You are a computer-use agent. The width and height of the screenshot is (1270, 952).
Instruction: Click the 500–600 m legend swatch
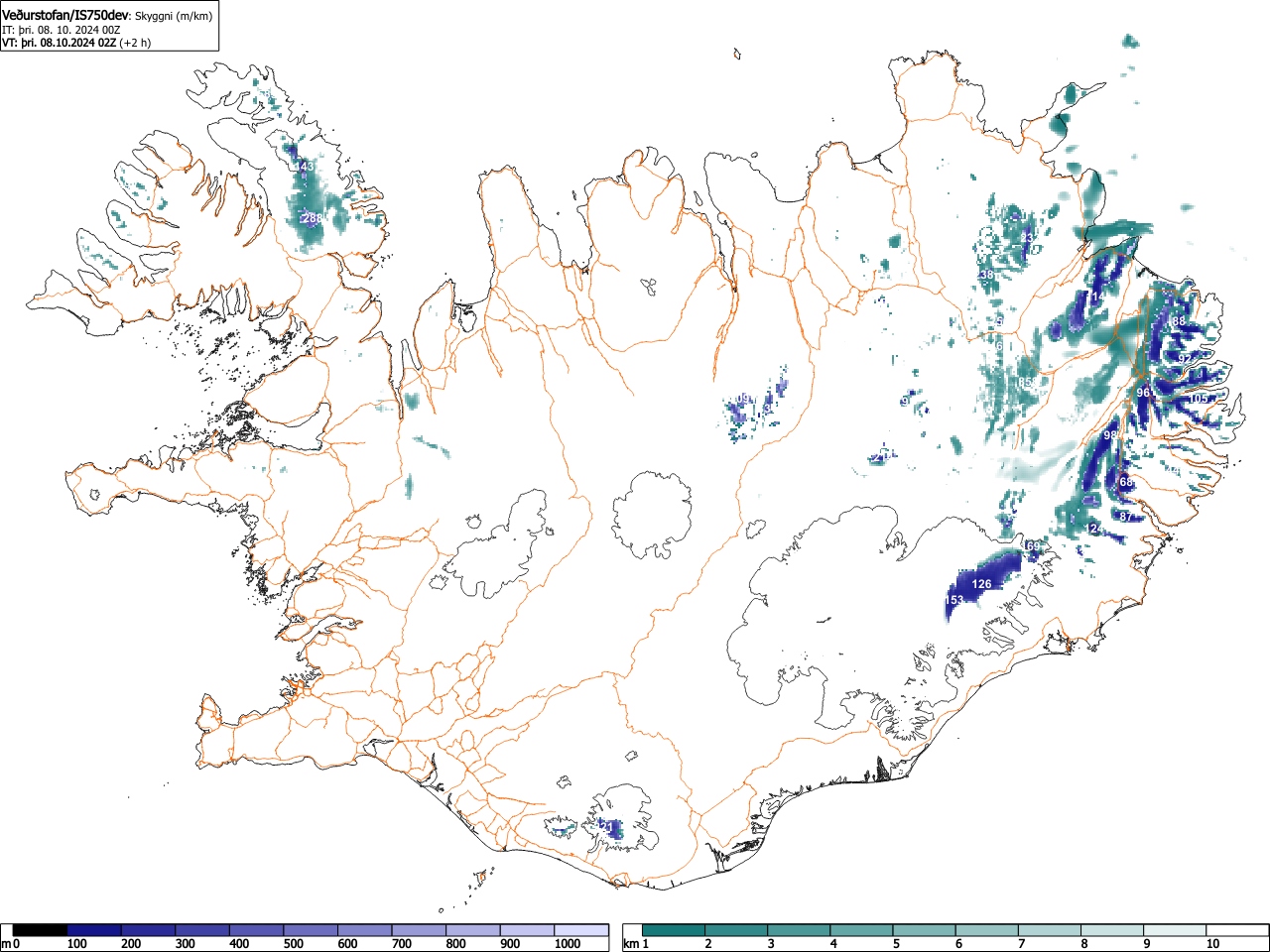(x=311, y=930)
